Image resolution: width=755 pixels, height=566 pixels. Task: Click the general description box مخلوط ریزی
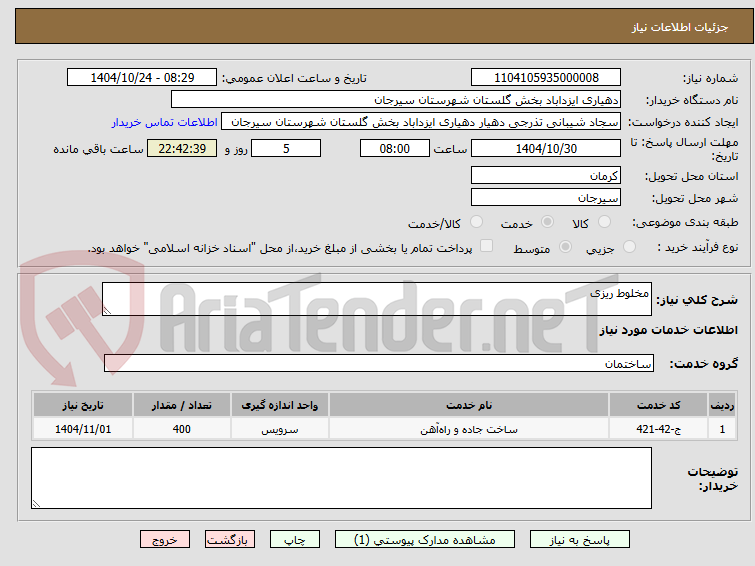click(x=377, y=299)
